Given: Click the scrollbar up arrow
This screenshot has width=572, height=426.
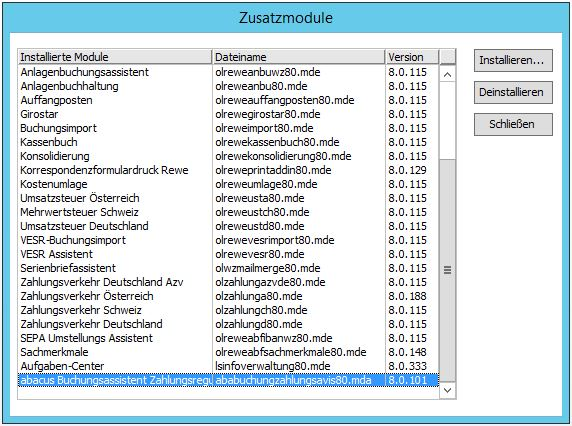Looking at the screenshot, I should click(447, 75).
